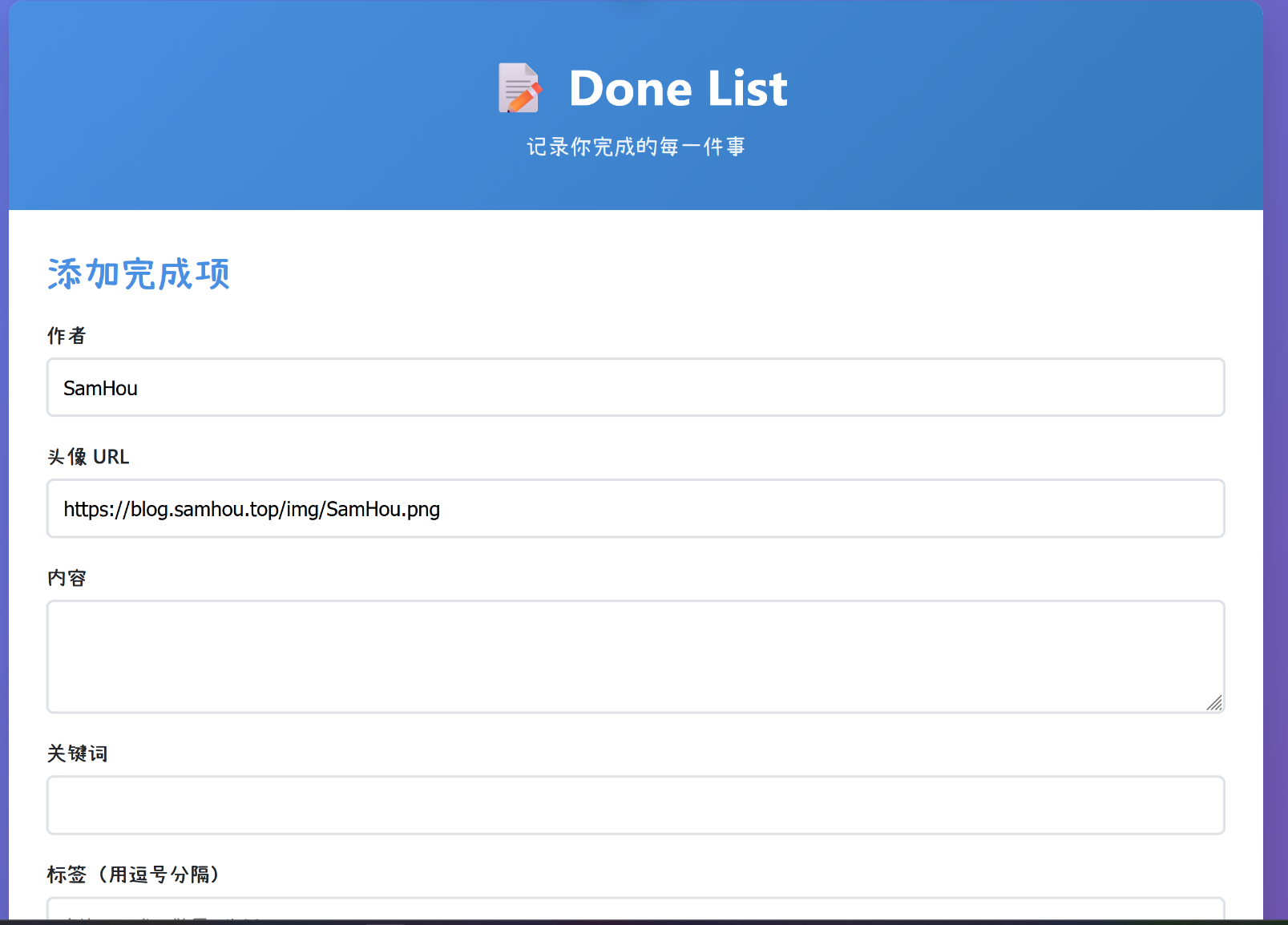The height and width of the screenshot is (925, 1288).
Task: Click the blue 添加完成项 heading
Action: [x=138, y=273]
